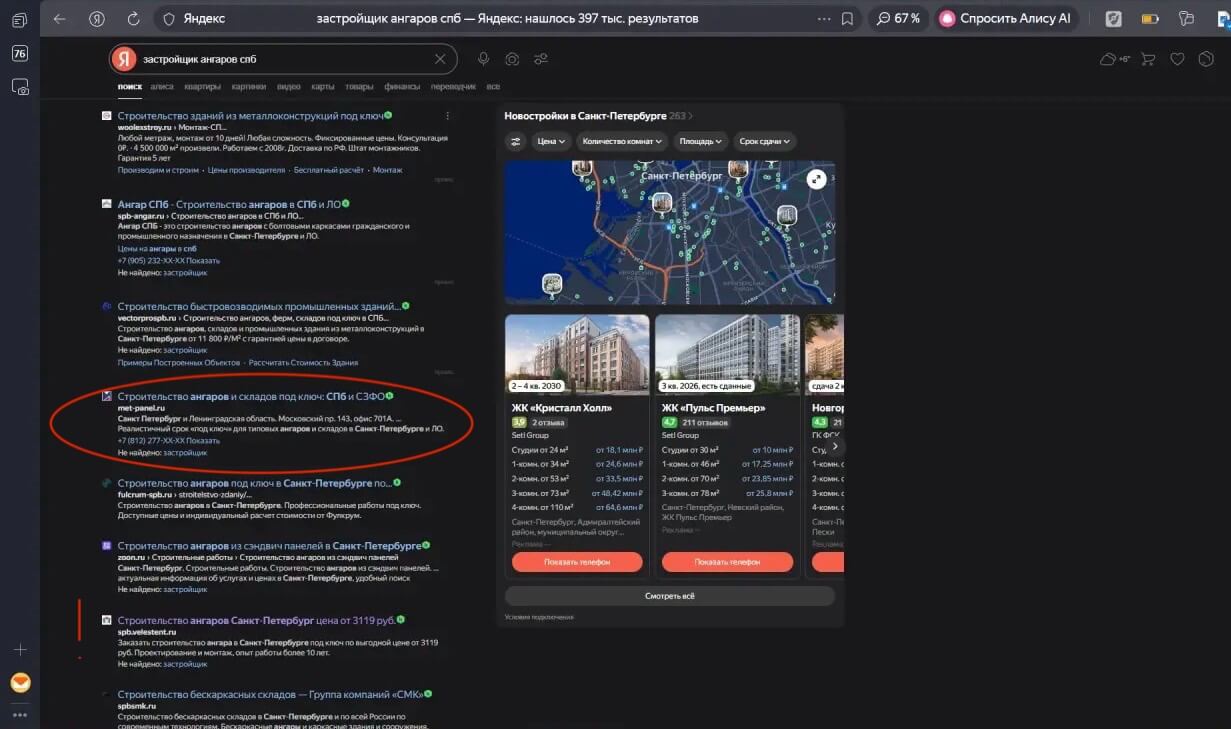Image resolution: width=1231 pixels, height=729 pixels.
Task: Bookmark this page with the bookmark icon
Action: point(847,19)
